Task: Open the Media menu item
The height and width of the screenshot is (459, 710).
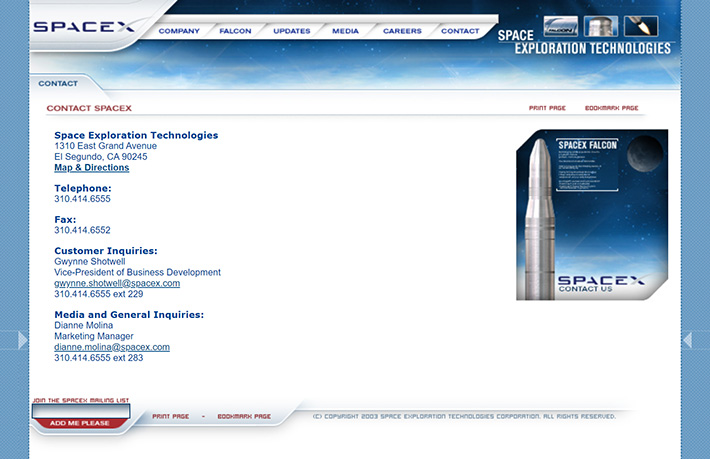Action: (345, 31)
